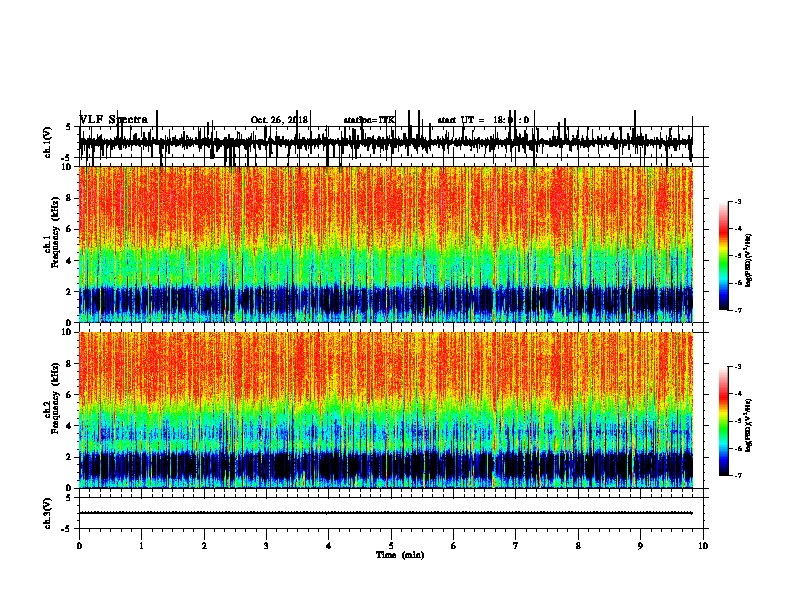This screenshot has height=612, width=792.
Task: Click the "ch.3(V)" axis label
Action: tap(48, 514)
